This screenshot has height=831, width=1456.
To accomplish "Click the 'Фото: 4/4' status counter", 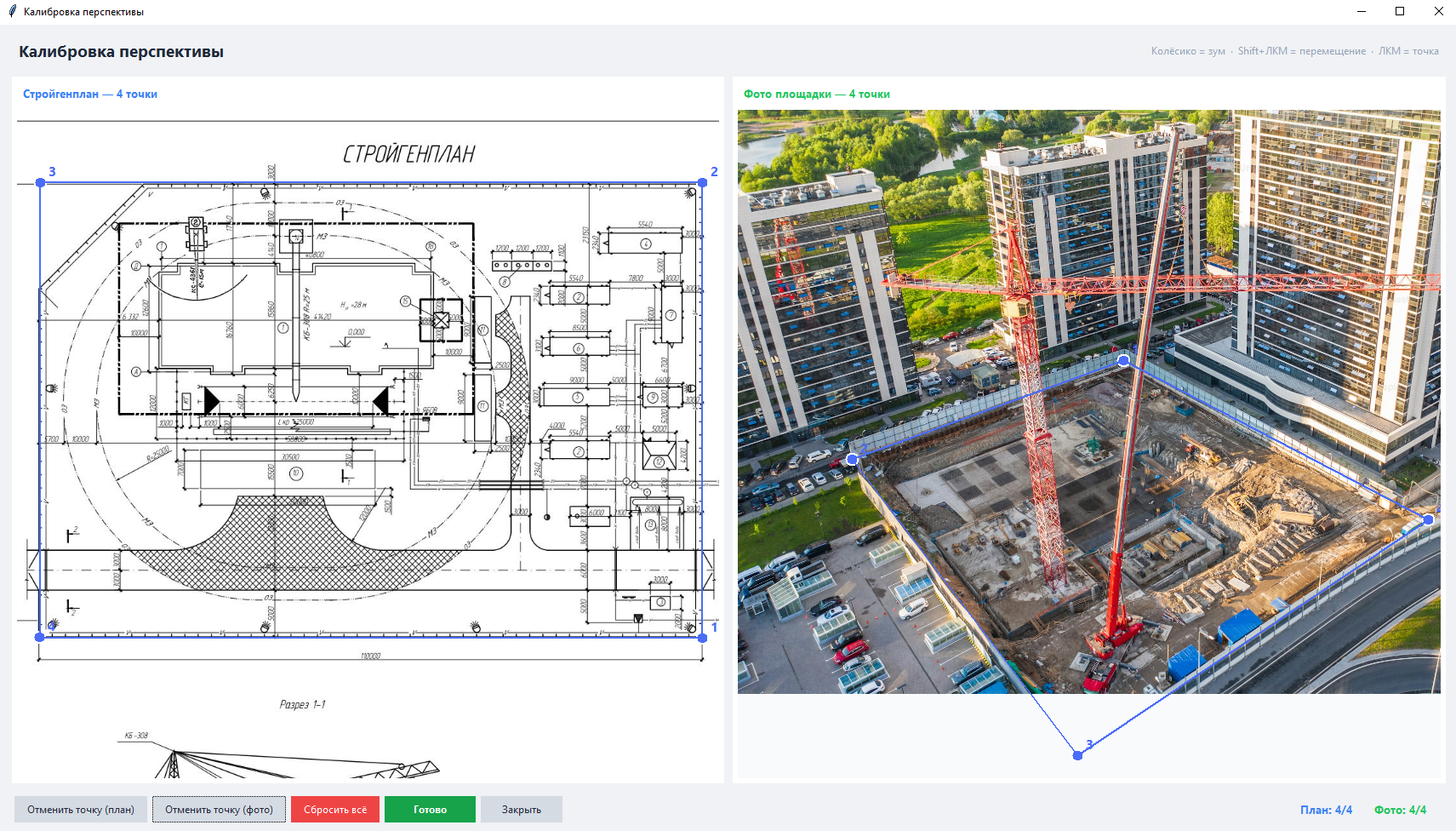I will click(x=1400, y=810).
